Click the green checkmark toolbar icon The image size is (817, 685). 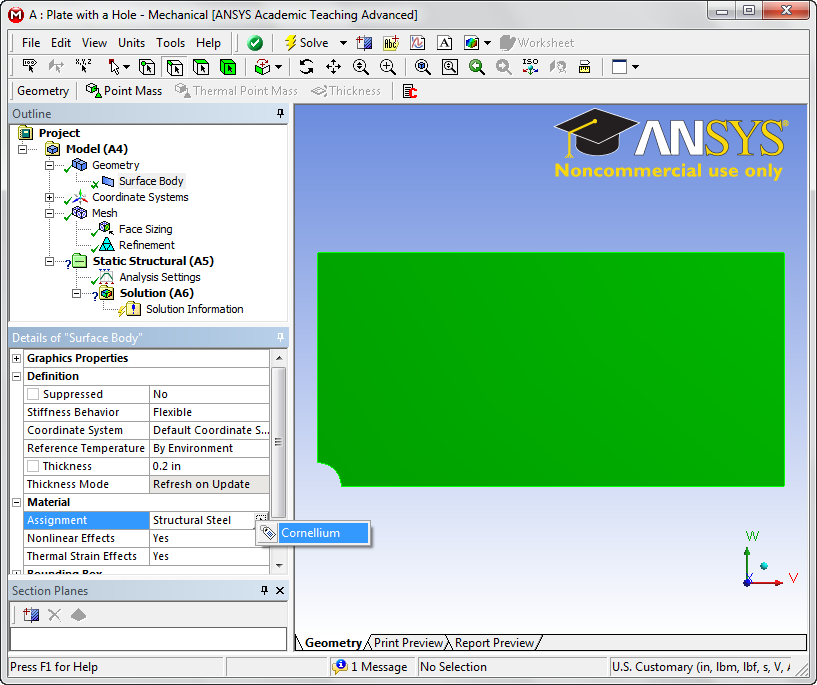pyautogui.click(x=255, y=43)
